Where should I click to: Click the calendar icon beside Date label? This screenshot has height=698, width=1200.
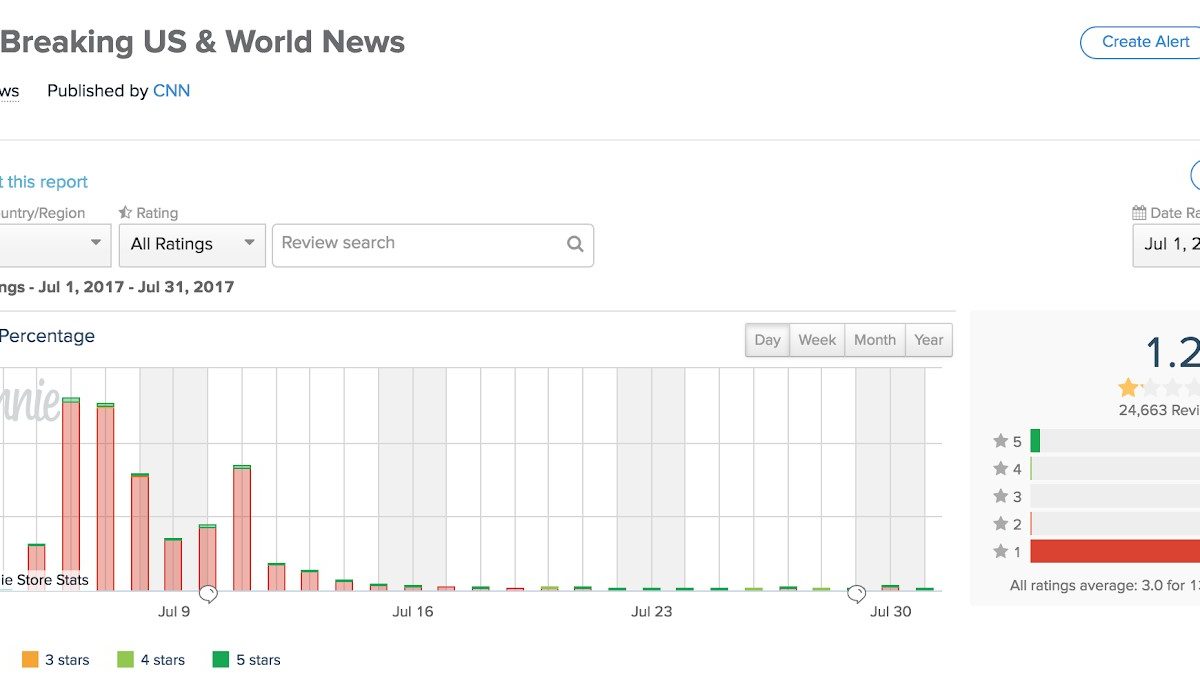coord(1139,213)
